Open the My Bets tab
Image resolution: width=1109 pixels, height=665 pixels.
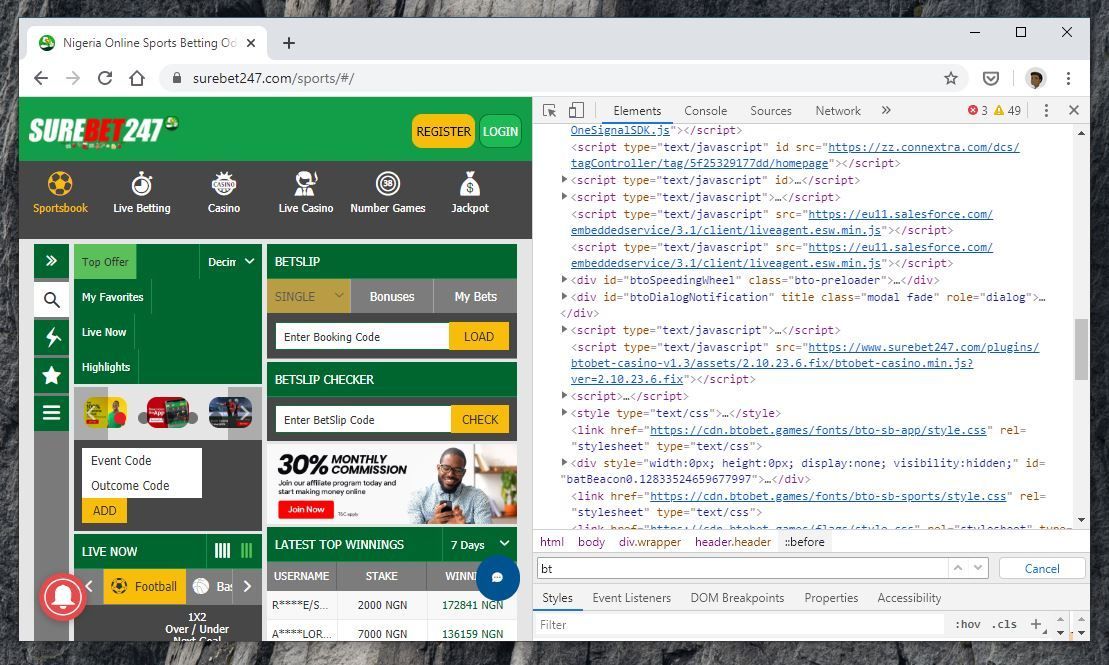point(475,296)
